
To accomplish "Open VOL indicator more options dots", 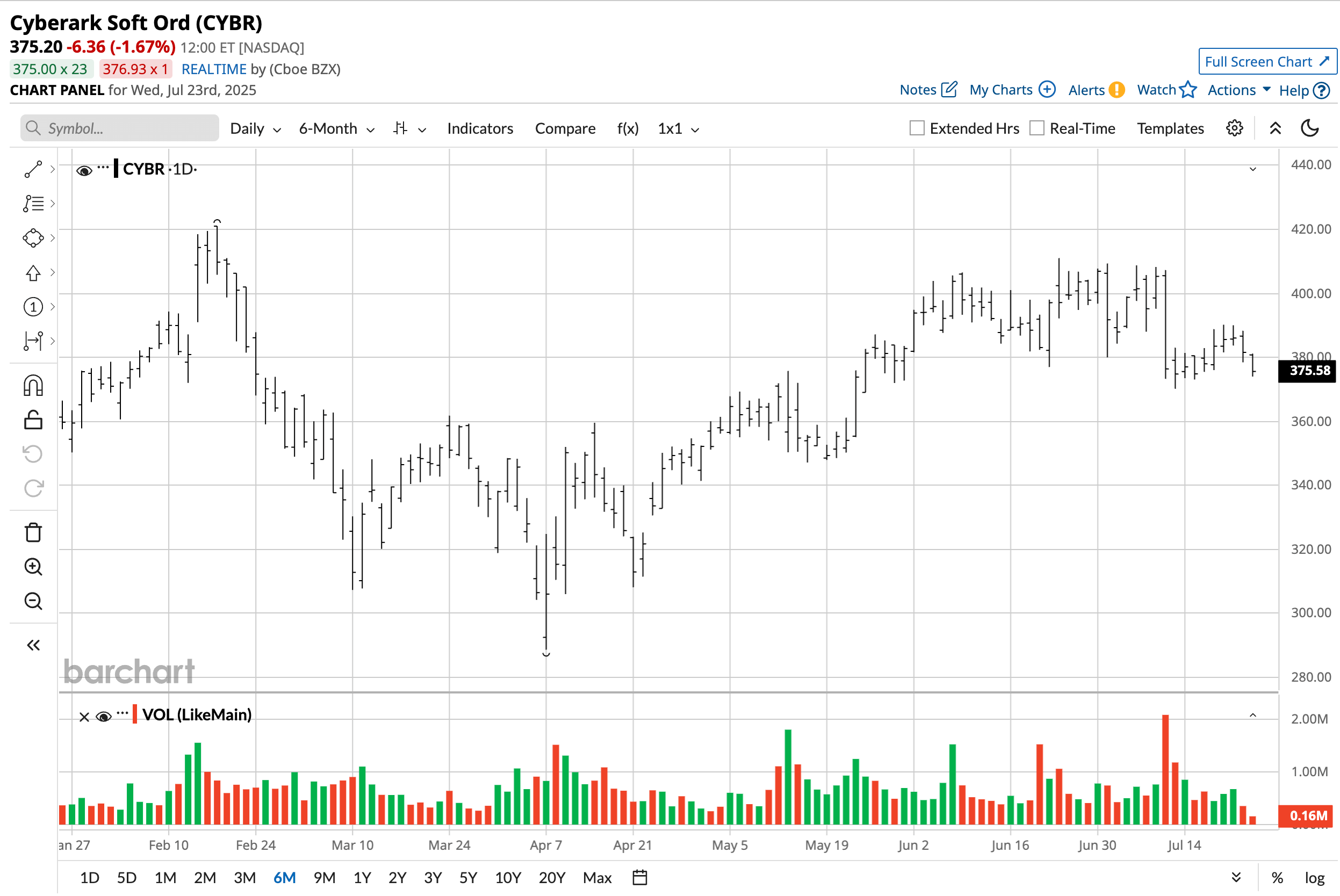I will point(123,713).
